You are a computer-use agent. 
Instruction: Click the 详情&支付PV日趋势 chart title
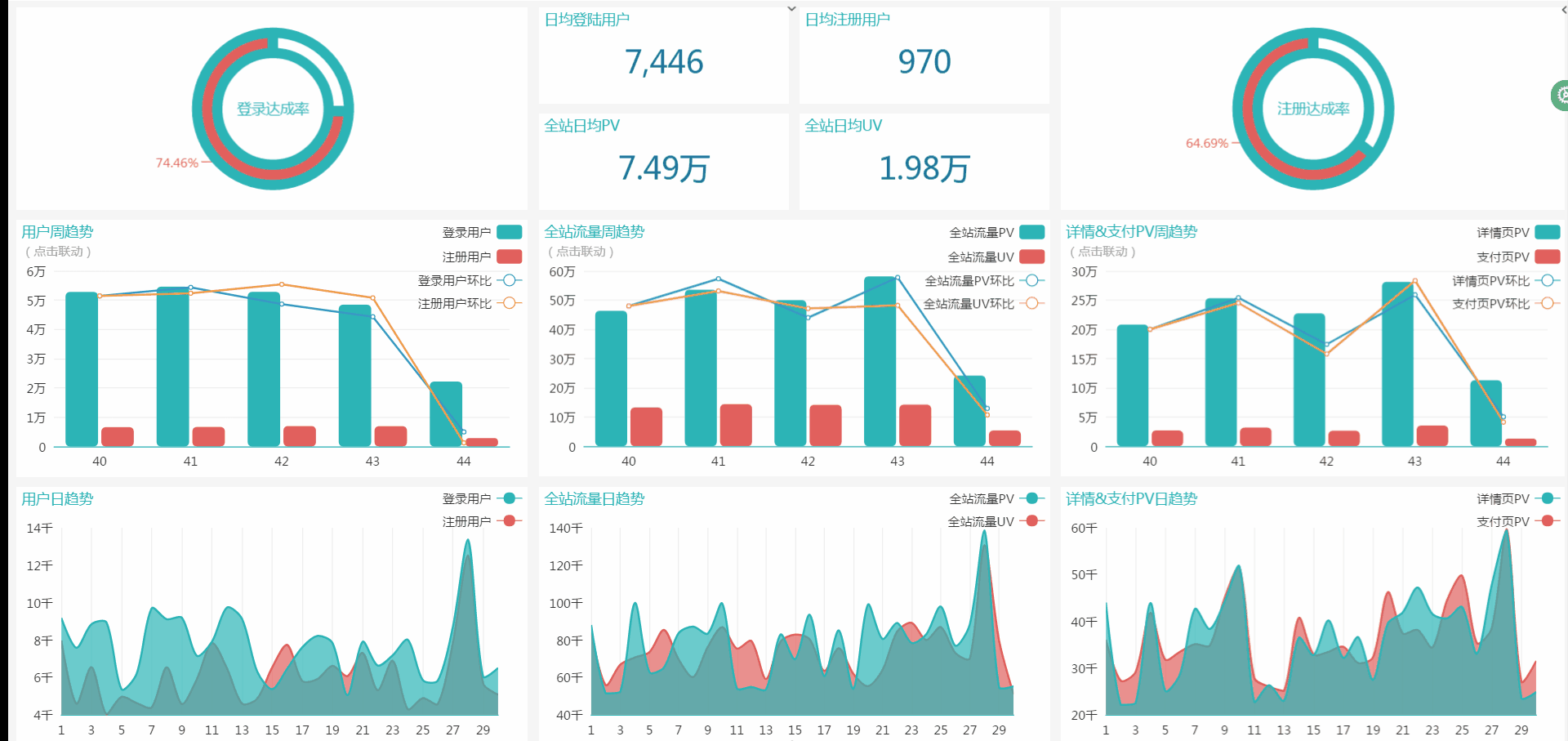coord(1131,498)
